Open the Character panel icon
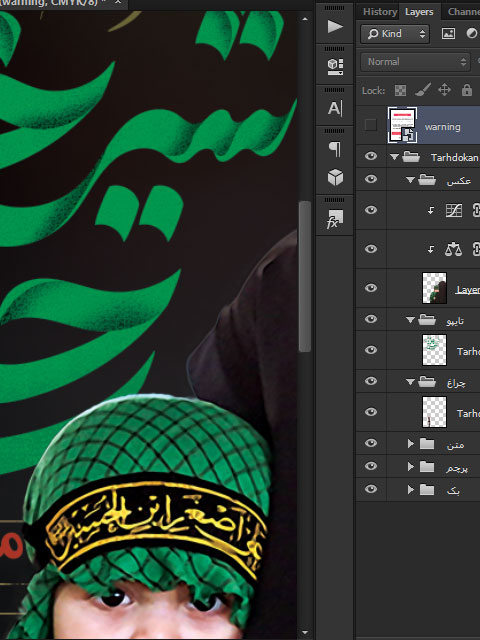This screenshot has width=480, height=640. tap(335, 108)
